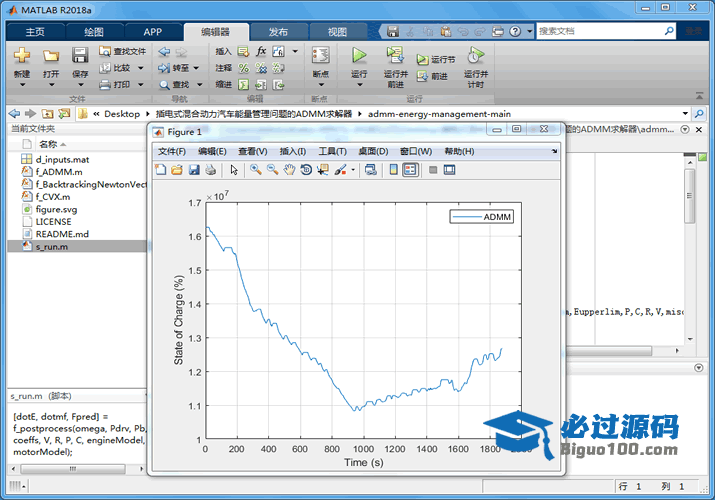
Task: Click the Go To (转至) button
Action: click(174, 68)
